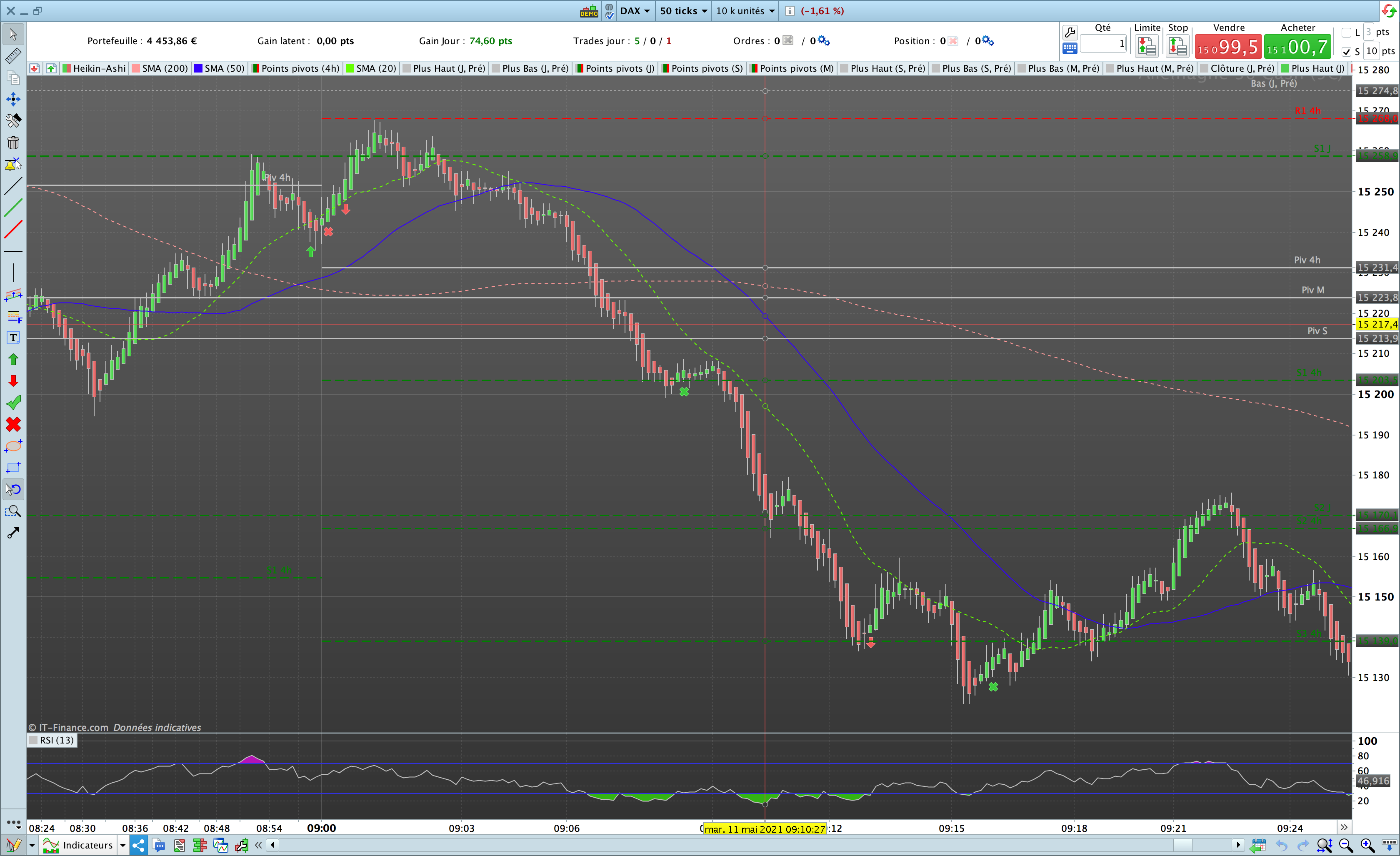Expand the 50 ticks timeframe dropdown
Image resolution: width=1400 pixels, height=856 pixels.
(683, 11)
